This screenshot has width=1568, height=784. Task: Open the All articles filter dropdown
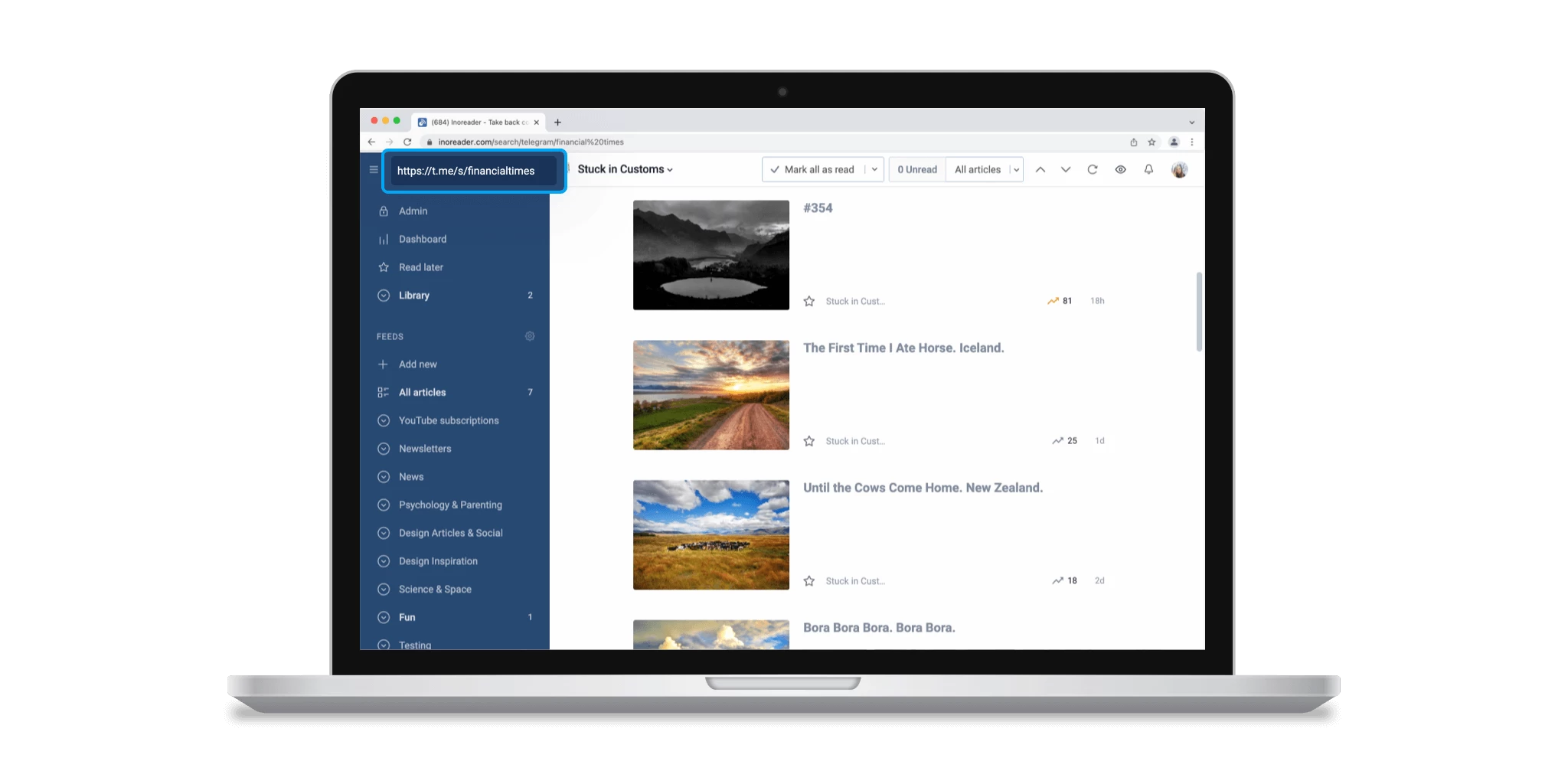(1016, 169)
